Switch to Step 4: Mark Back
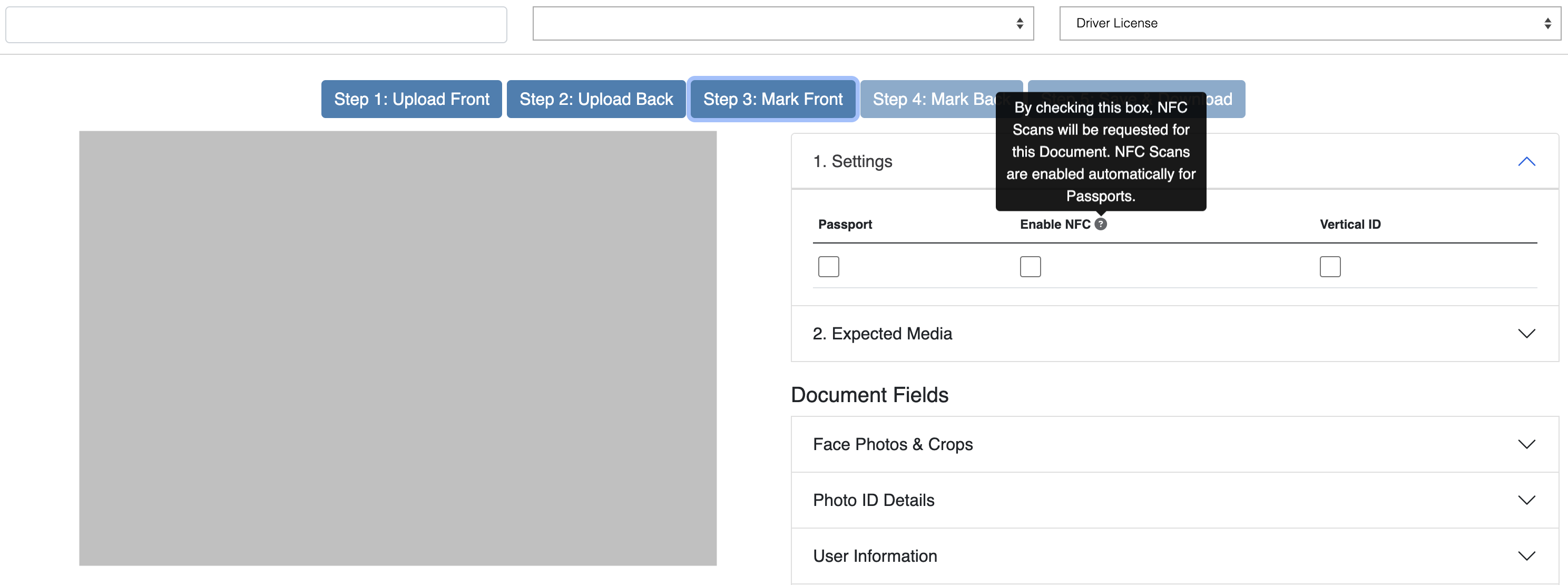1568x585 pixels. click(x=925, y=99)
